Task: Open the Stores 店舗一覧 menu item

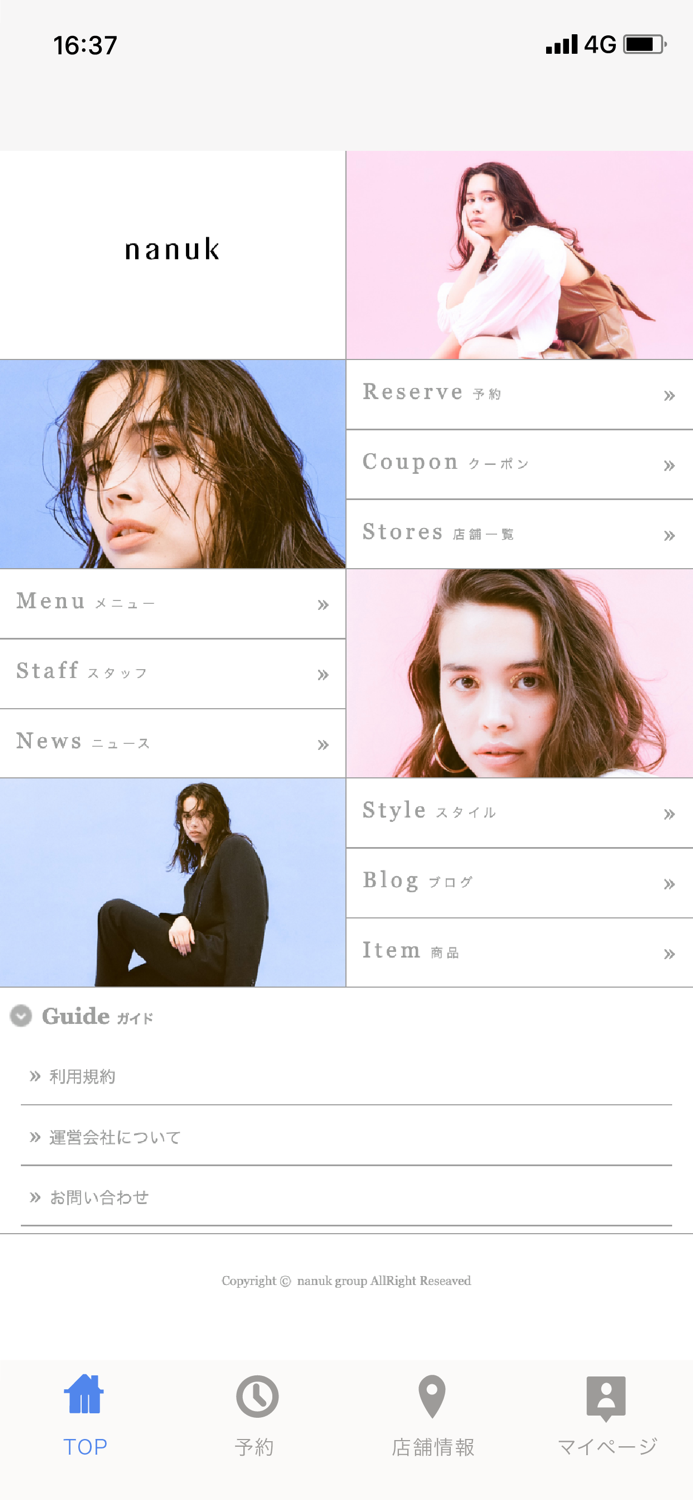Action: tap(520, 534)
